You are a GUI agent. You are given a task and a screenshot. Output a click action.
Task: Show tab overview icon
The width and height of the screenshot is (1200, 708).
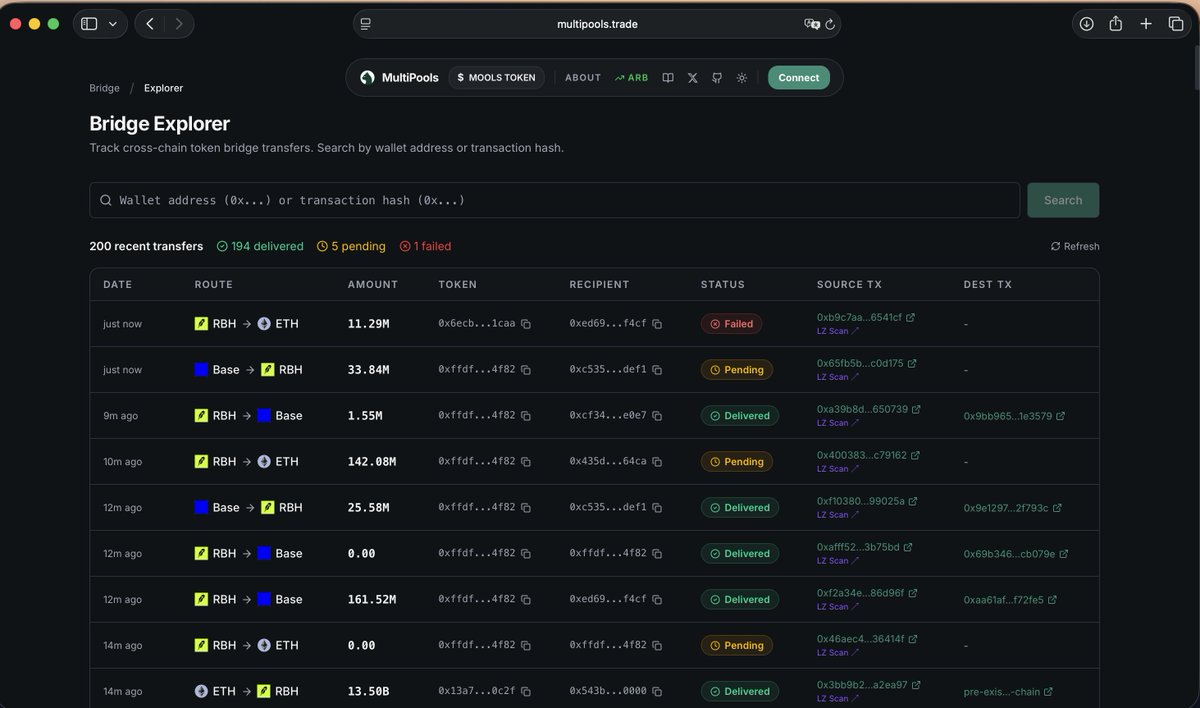tap(1175, 24)
